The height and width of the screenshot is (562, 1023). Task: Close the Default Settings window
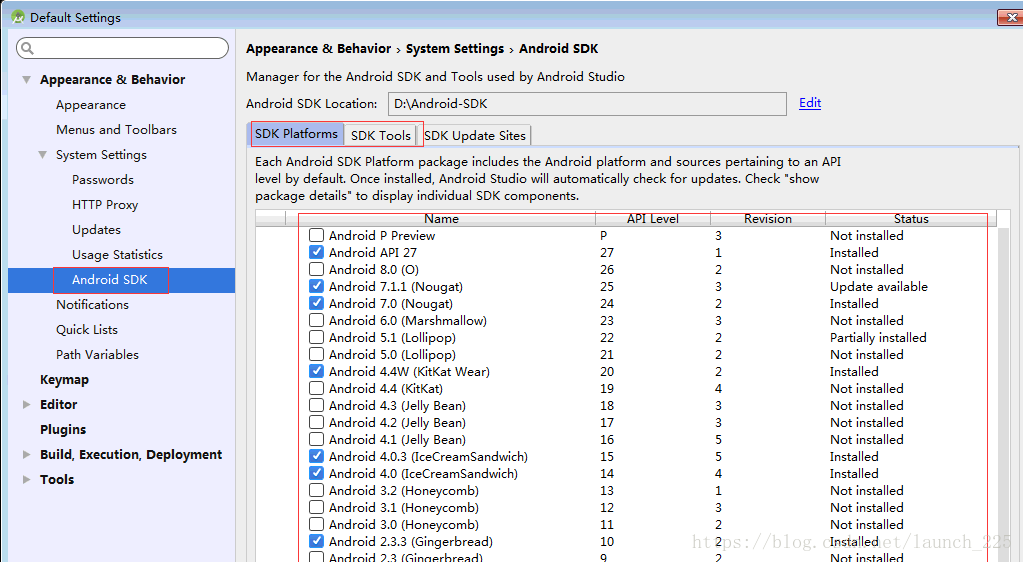point(1011,18)
